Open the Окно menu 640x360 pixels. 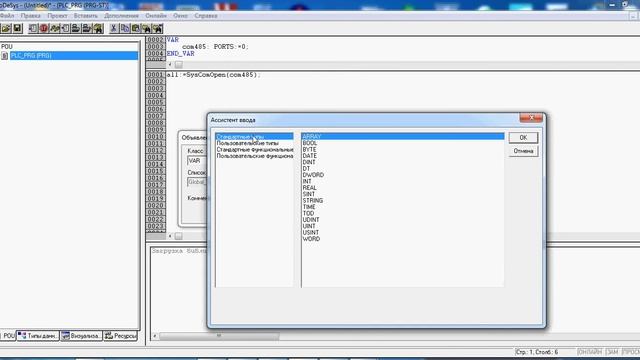coord(180,16)
